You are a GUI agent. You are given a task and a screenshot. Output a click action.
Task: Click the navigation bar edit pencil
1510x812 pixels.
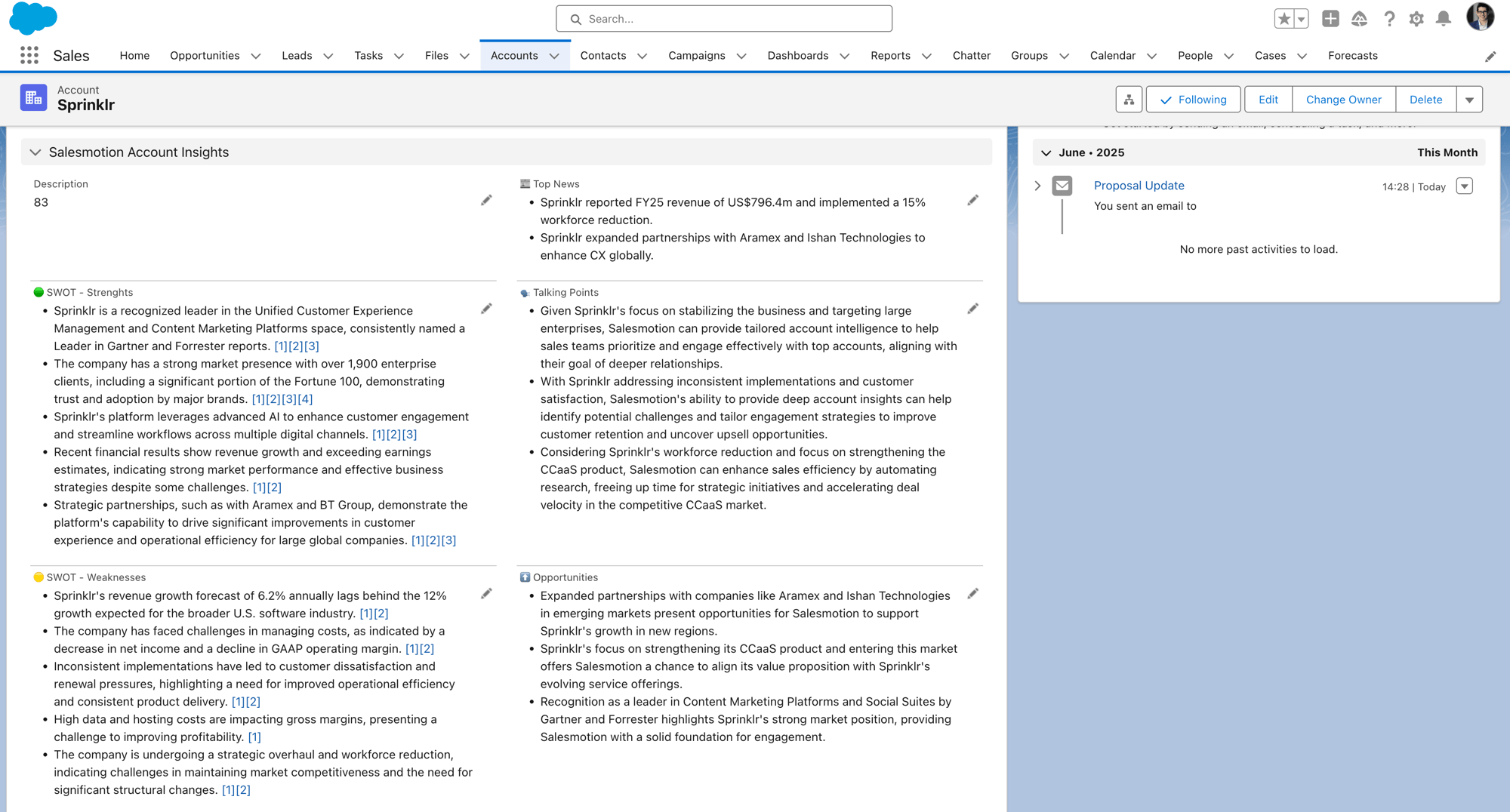pos(1490,57)
